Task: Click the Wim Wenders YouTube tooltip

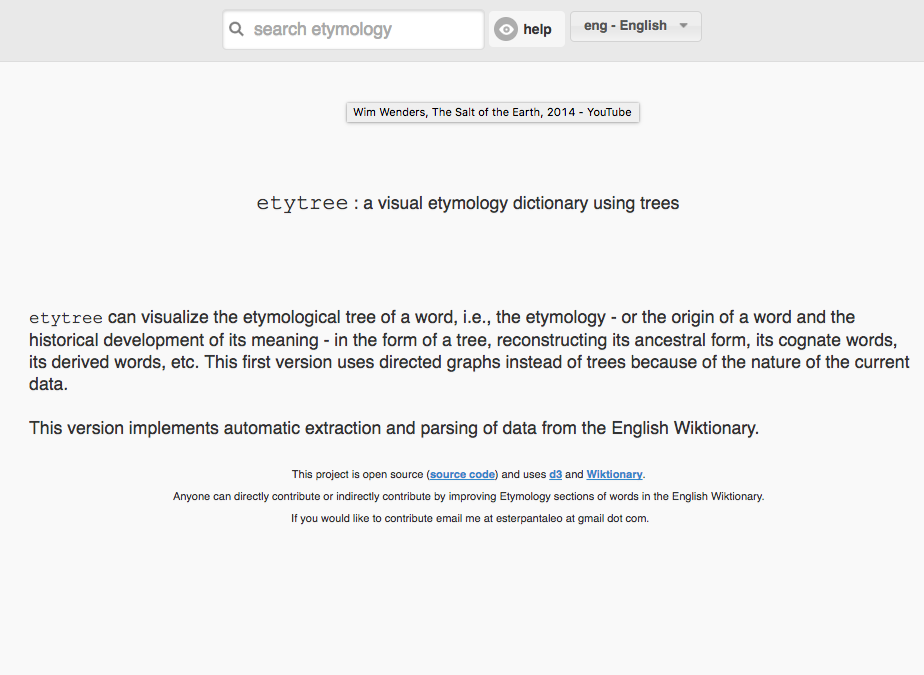Action: (x=492, y=112)
